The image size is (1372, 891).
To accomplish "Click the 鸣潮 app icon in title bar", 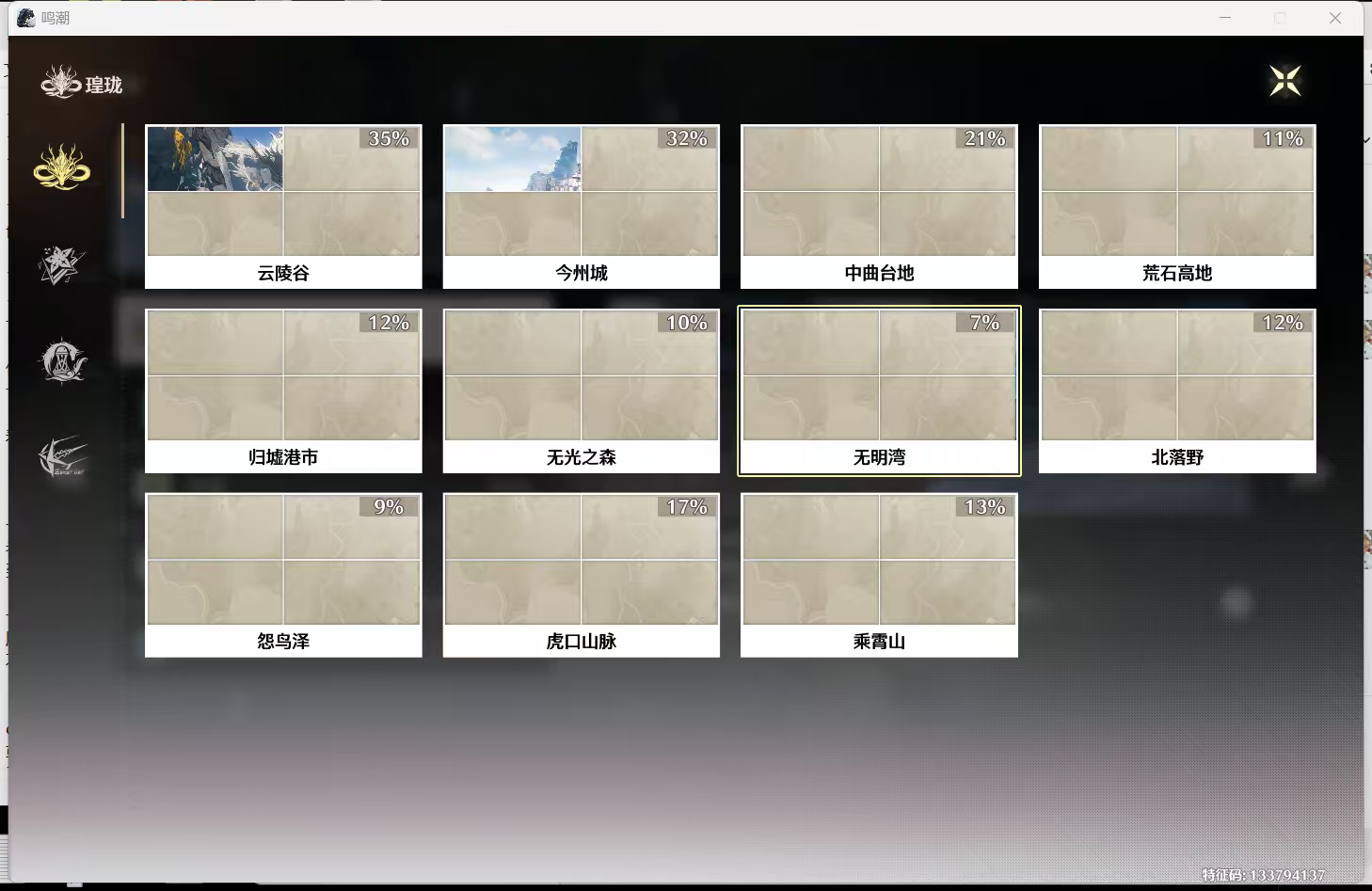I will (x=25, y=18).
